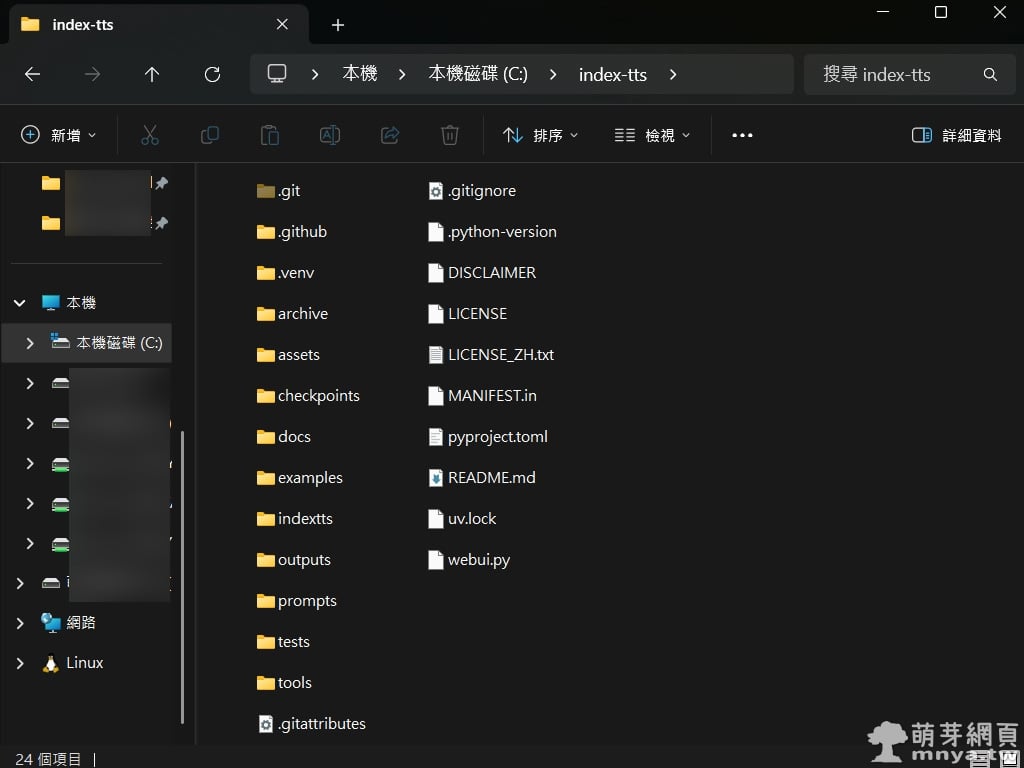Click the Copy icon in toolbar
This screenshot has height=768, width=1024.
pos(210,135)
